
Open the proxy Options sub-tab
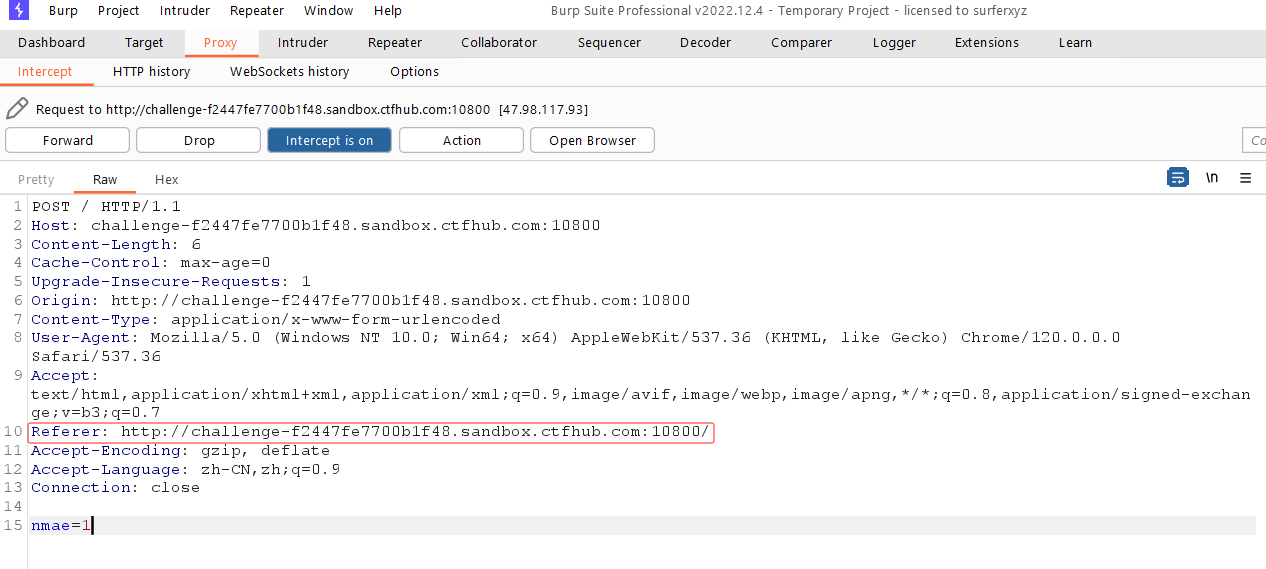click(414, 72)
